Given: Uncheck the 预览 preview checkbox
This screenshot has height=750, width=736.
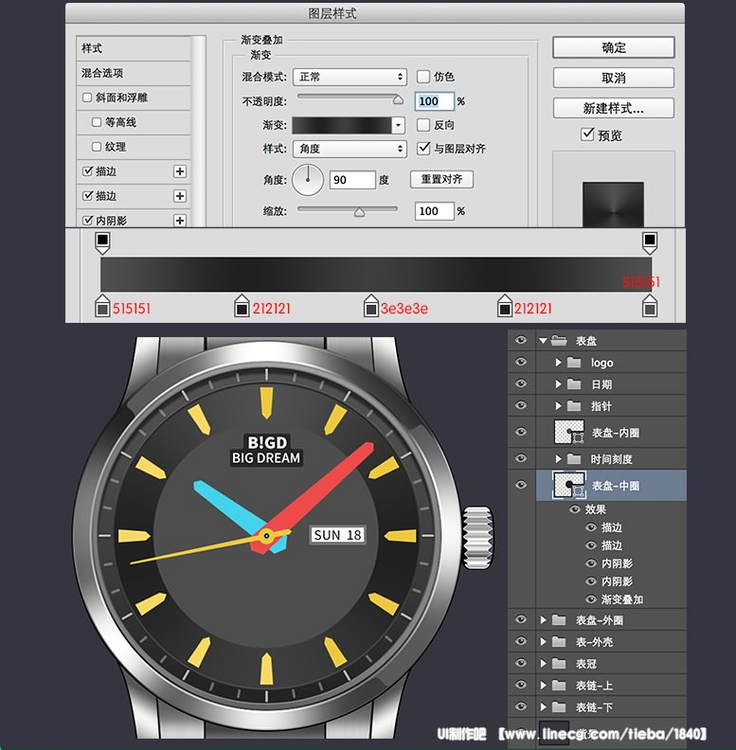Looking at the screenshot, I should pyautogui.click(x=587, y=134).
